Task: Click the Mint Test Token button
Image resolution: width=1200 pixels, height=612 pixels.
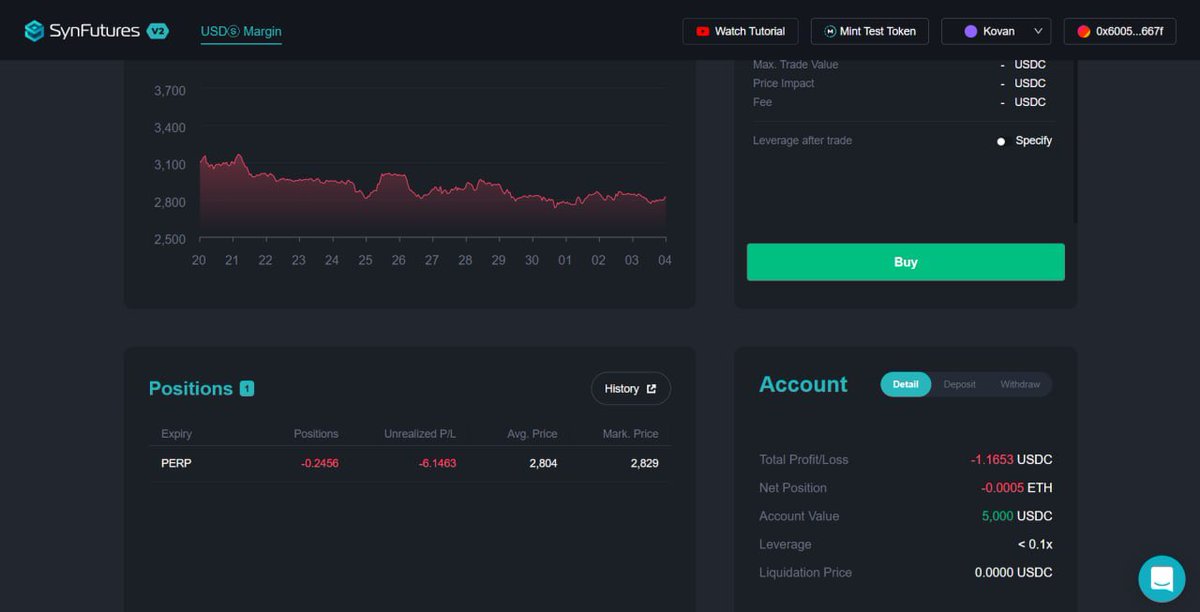Action: [870, 31]
